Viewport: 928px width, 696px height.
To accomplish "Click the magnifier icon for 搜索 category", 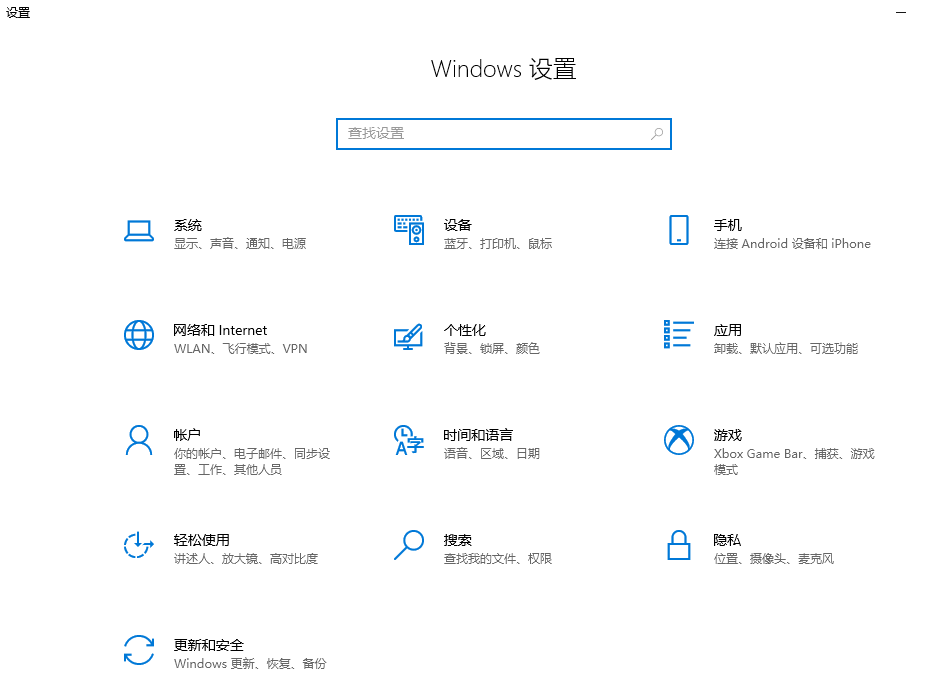I will click(409, 544).
